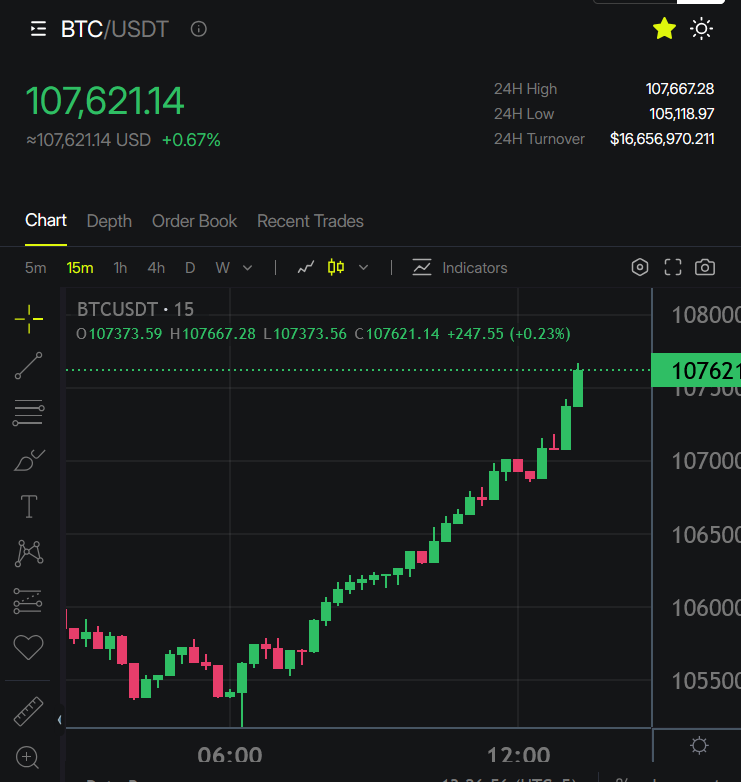Select the 15m timeframe
Viewport: 741px width, 782px height.
80,268
